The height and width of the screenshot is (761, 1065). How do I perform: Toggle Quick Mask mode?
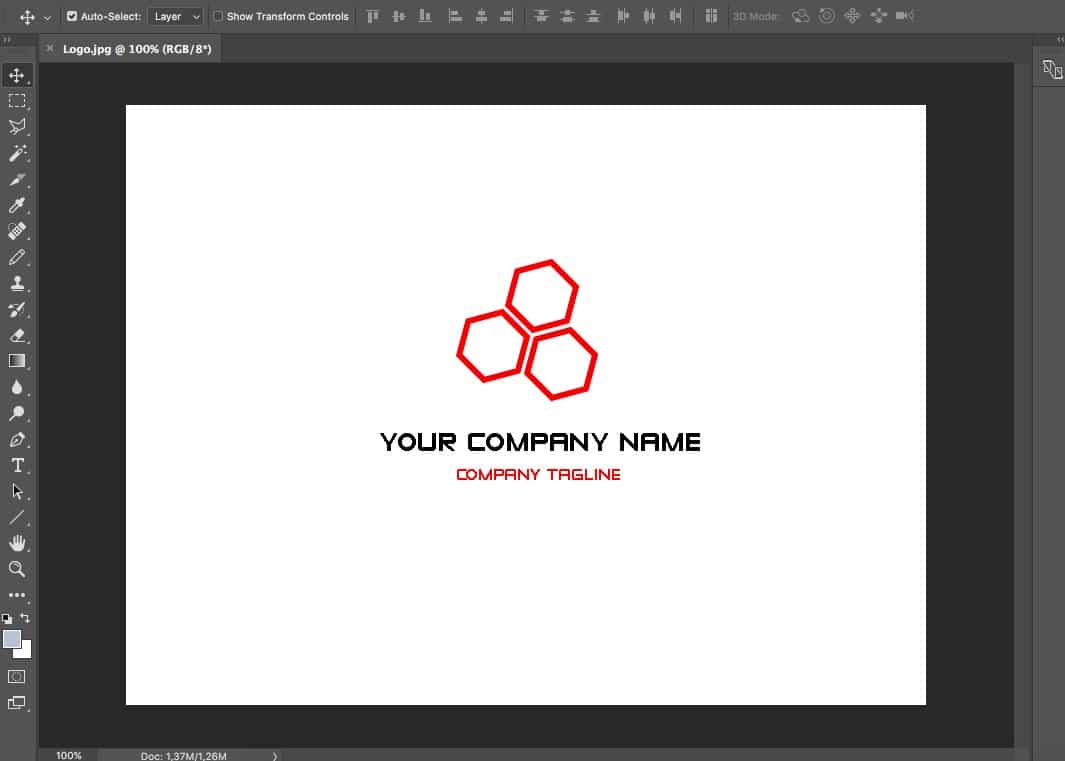[17, 676]
